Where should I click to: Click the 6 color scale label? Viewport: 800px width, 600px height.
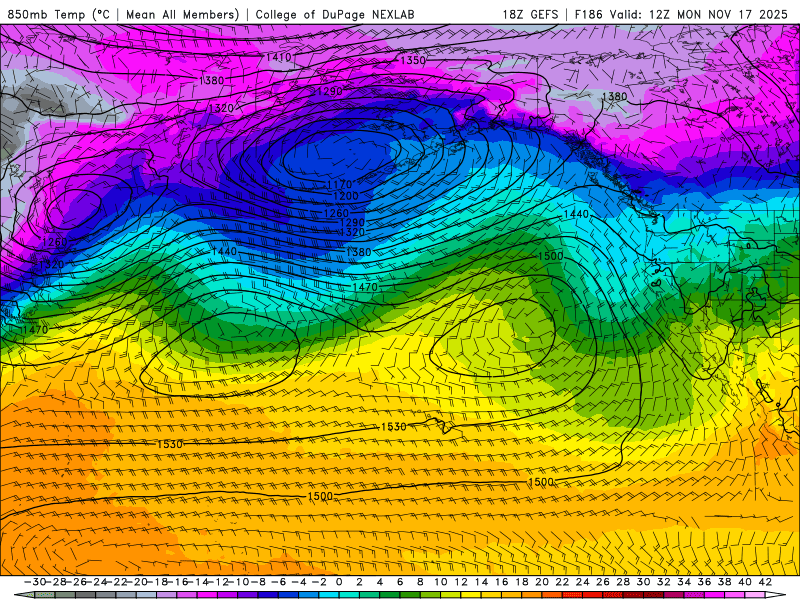[x=400, y=582]
